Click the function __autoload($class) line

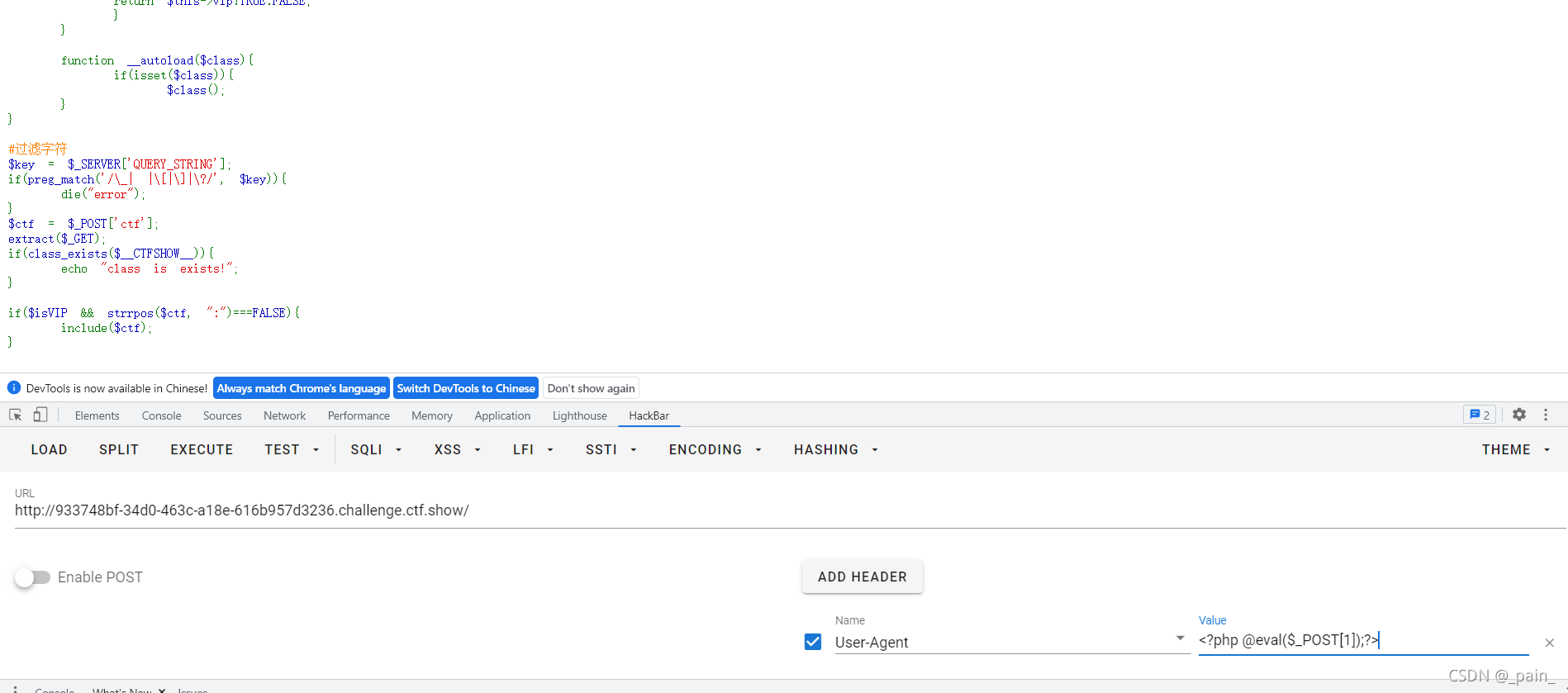coord(157,60)
